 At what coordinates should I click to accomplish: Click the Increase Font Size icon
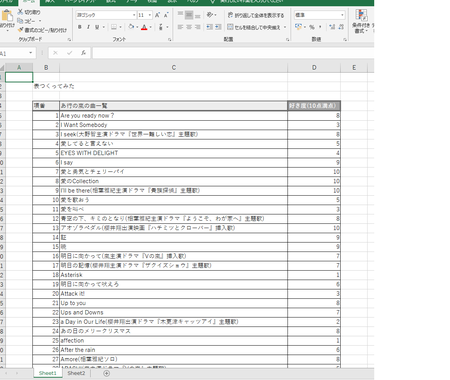[157, 15]
